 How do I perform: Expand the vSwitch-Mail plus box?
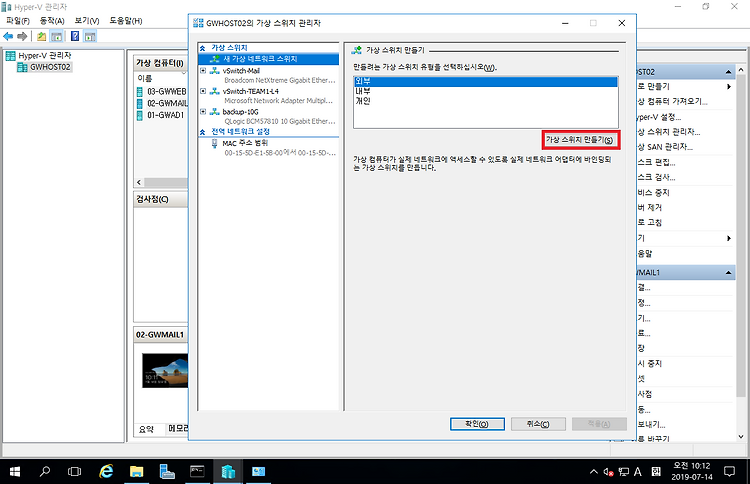click(203, 71)
